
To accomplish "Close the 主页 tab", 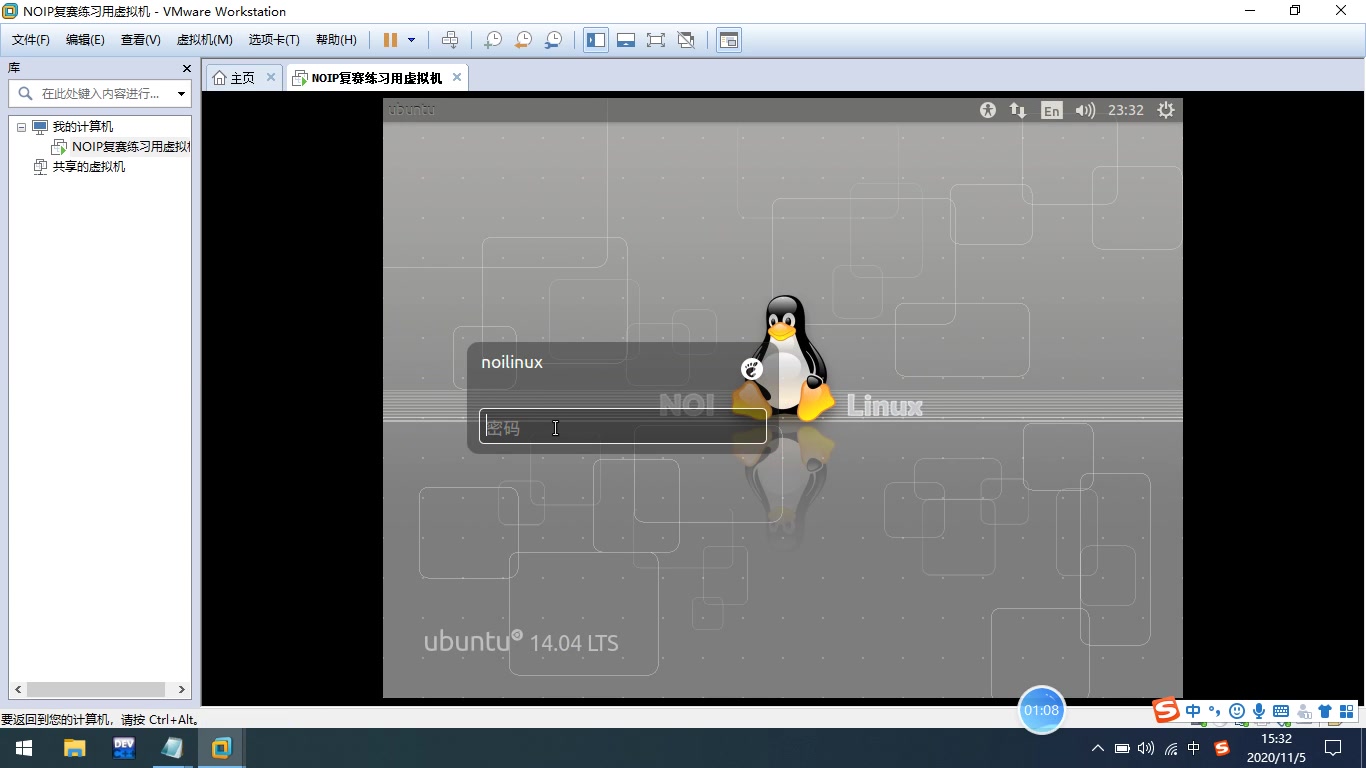I will click(271, 77).
